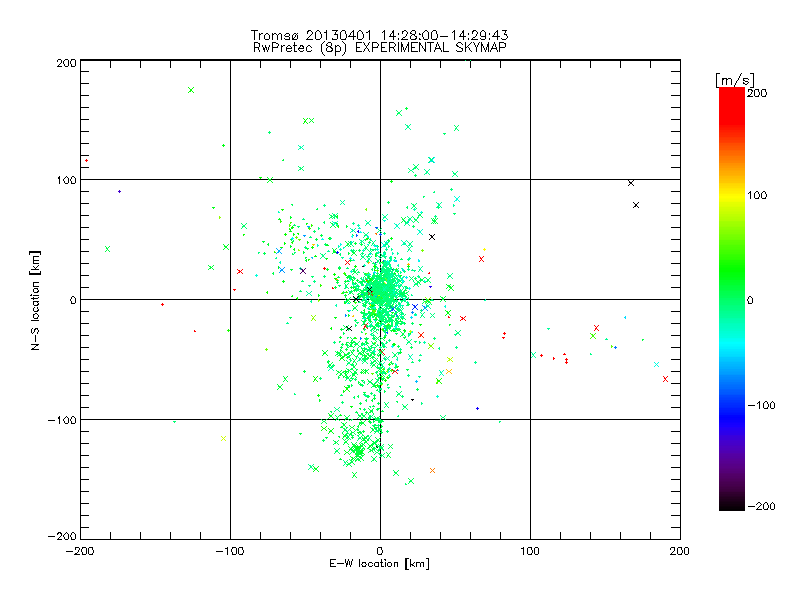This screenshot has height=600, width=800.
Task: Click the red dot near the far west edge
Action: (86, 161)
